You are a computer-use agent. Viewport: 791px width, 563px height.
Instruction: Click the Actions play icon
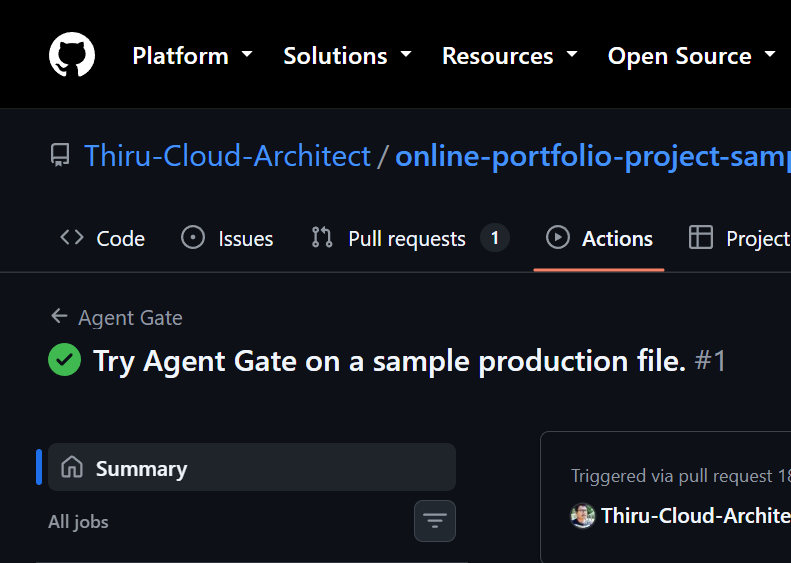(557, 237)
